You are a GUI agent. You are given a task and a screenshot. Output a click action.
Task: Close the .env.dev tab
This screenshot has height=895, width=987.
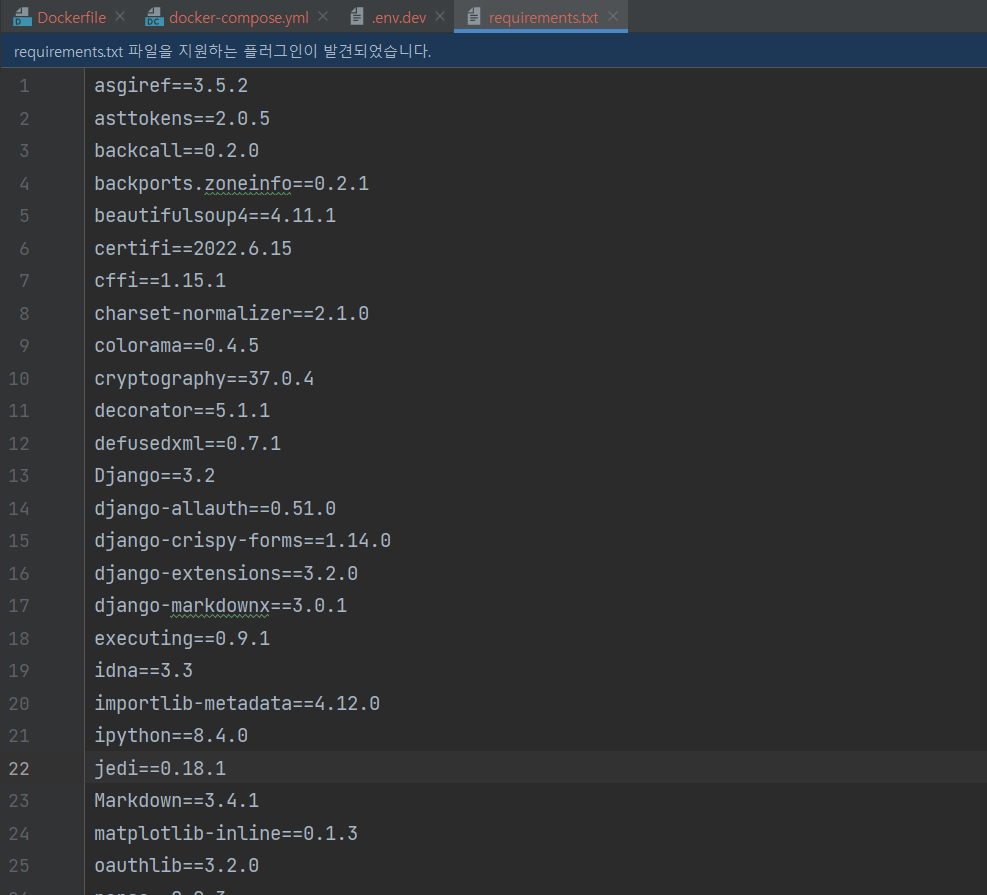(x=440, y=17)
